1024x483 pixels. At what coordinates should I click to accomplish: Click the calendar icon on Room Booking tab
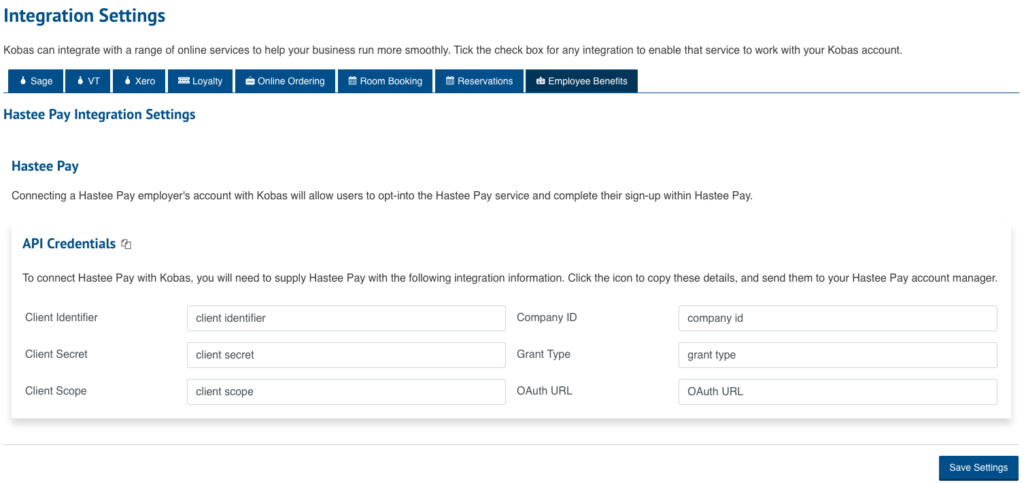click(351, 81)
